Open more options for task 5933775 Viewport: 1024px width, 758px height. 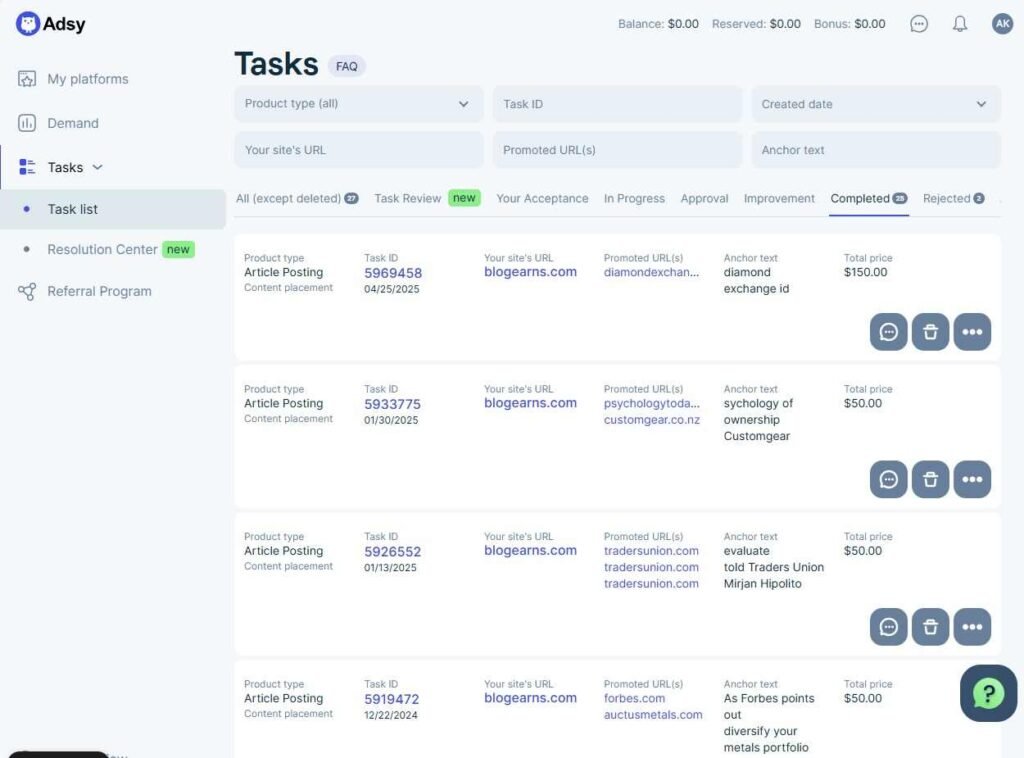(972, 479)
